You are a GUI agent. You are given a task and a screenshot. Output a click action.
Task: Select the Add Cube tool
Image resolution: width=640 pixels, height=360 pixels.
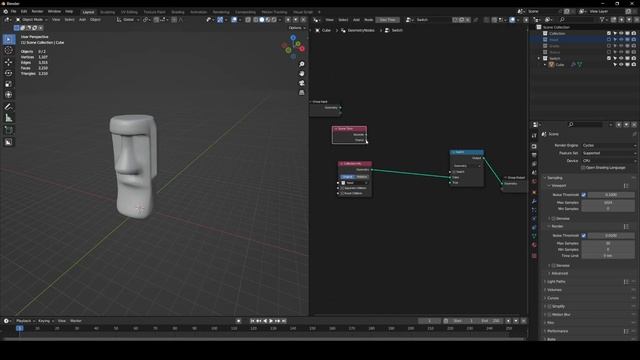click(x=9, y=130)
